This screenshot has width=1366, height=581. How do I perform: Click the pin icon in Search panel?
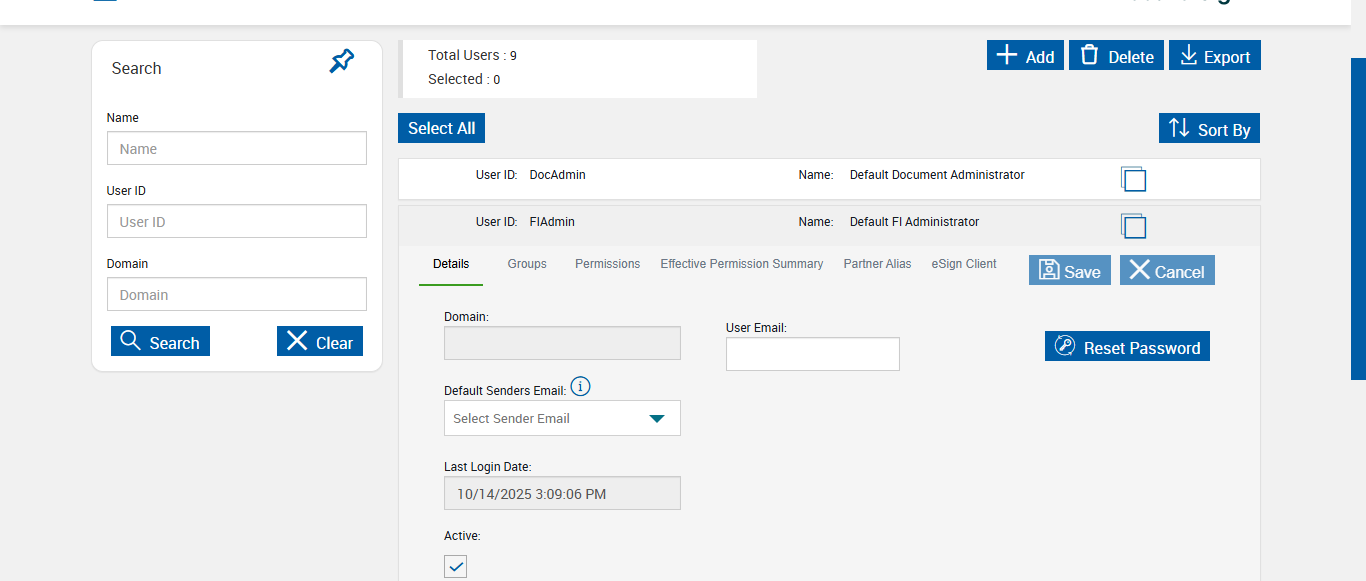coord(342,62)
